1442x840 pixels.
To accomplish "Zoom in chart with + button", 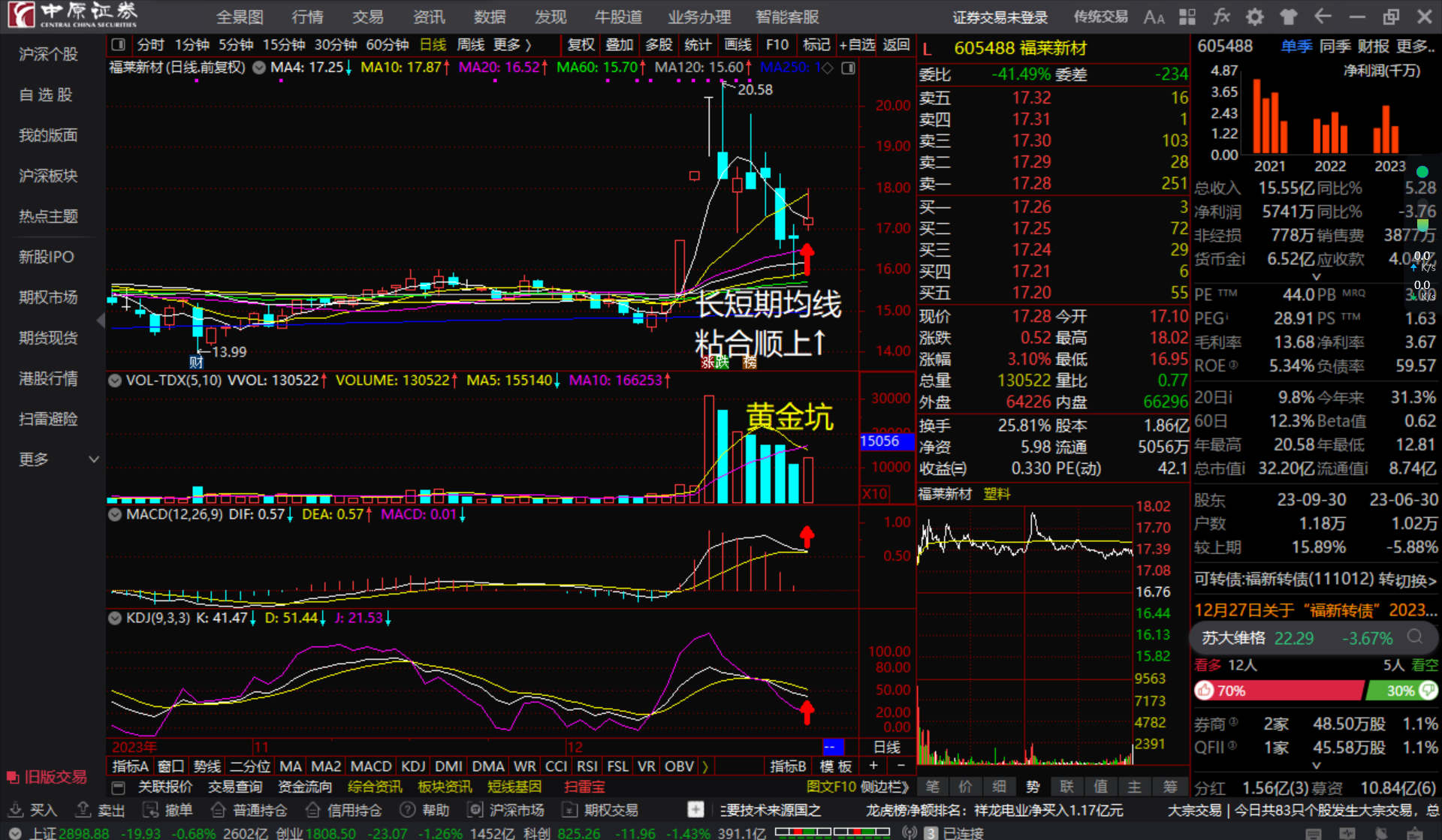I will click(x=873, y=766).
